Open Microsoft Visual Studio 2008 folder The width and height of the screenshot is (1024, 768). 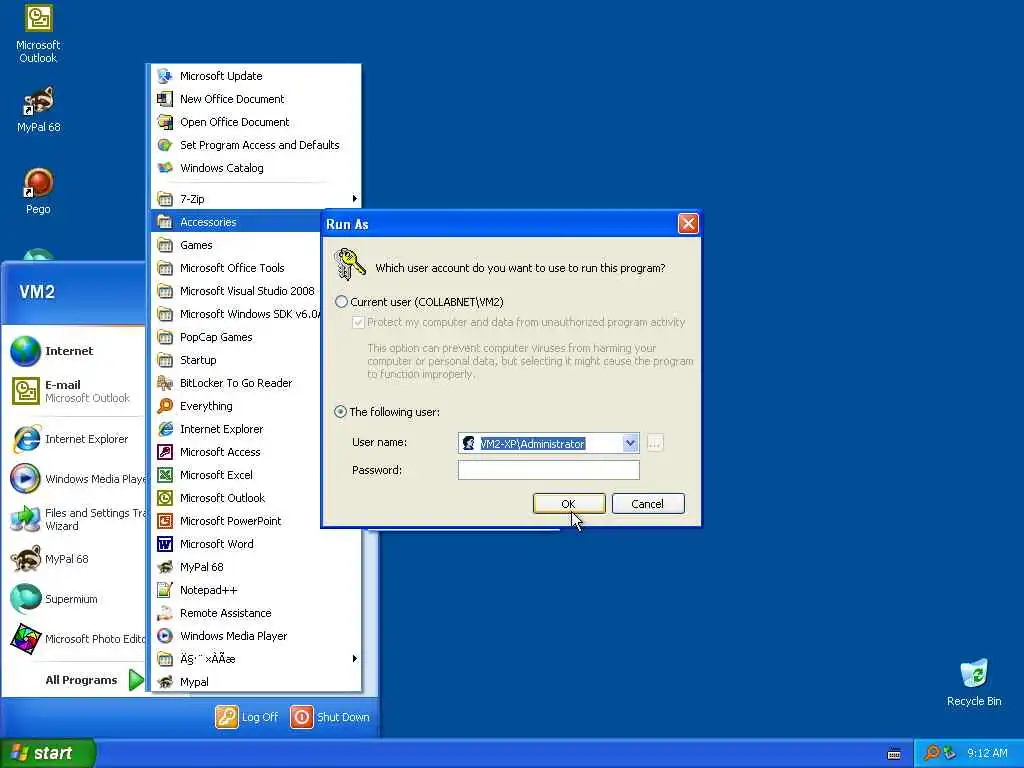pos(236,291)
